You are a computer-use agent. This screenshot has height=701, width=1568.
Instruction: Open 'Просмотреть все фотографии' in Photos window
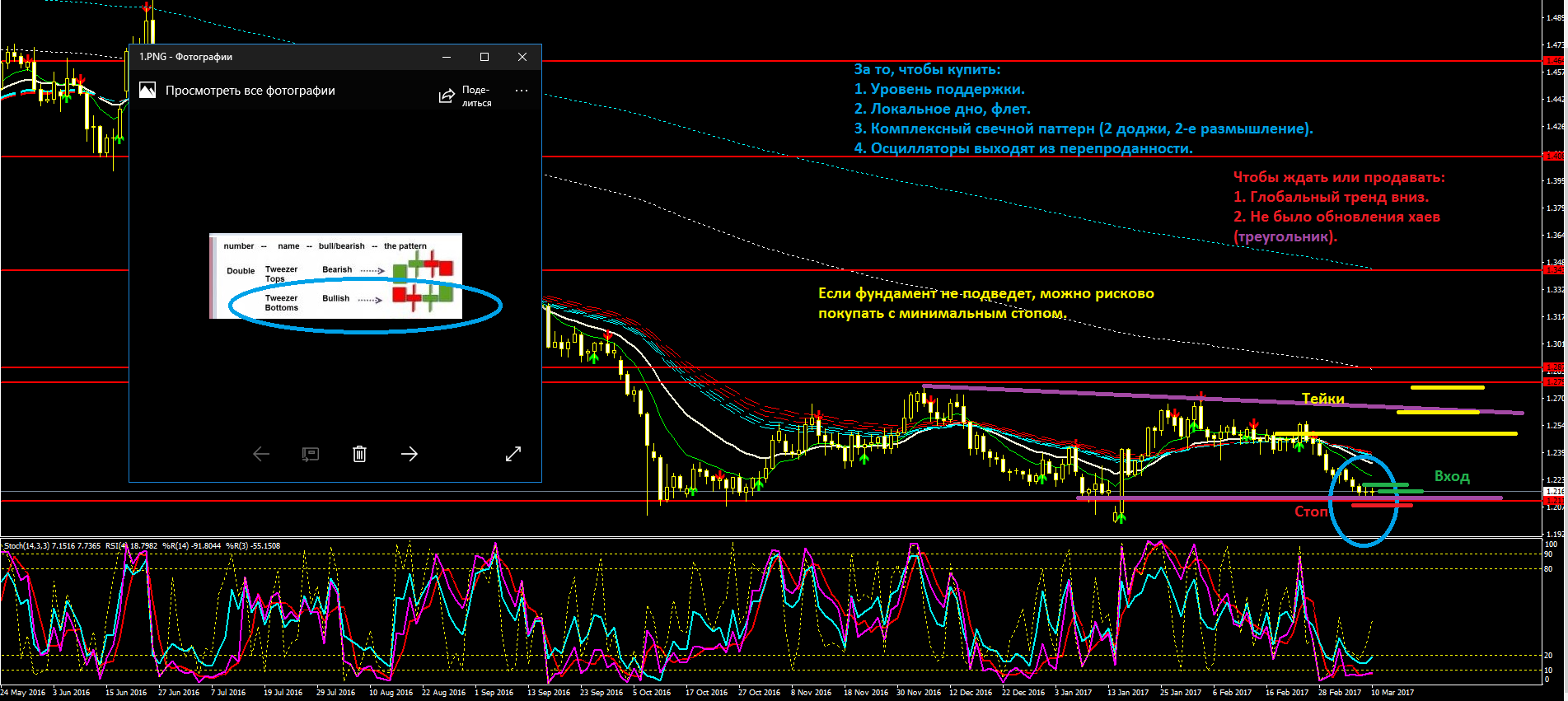point(250,91)
